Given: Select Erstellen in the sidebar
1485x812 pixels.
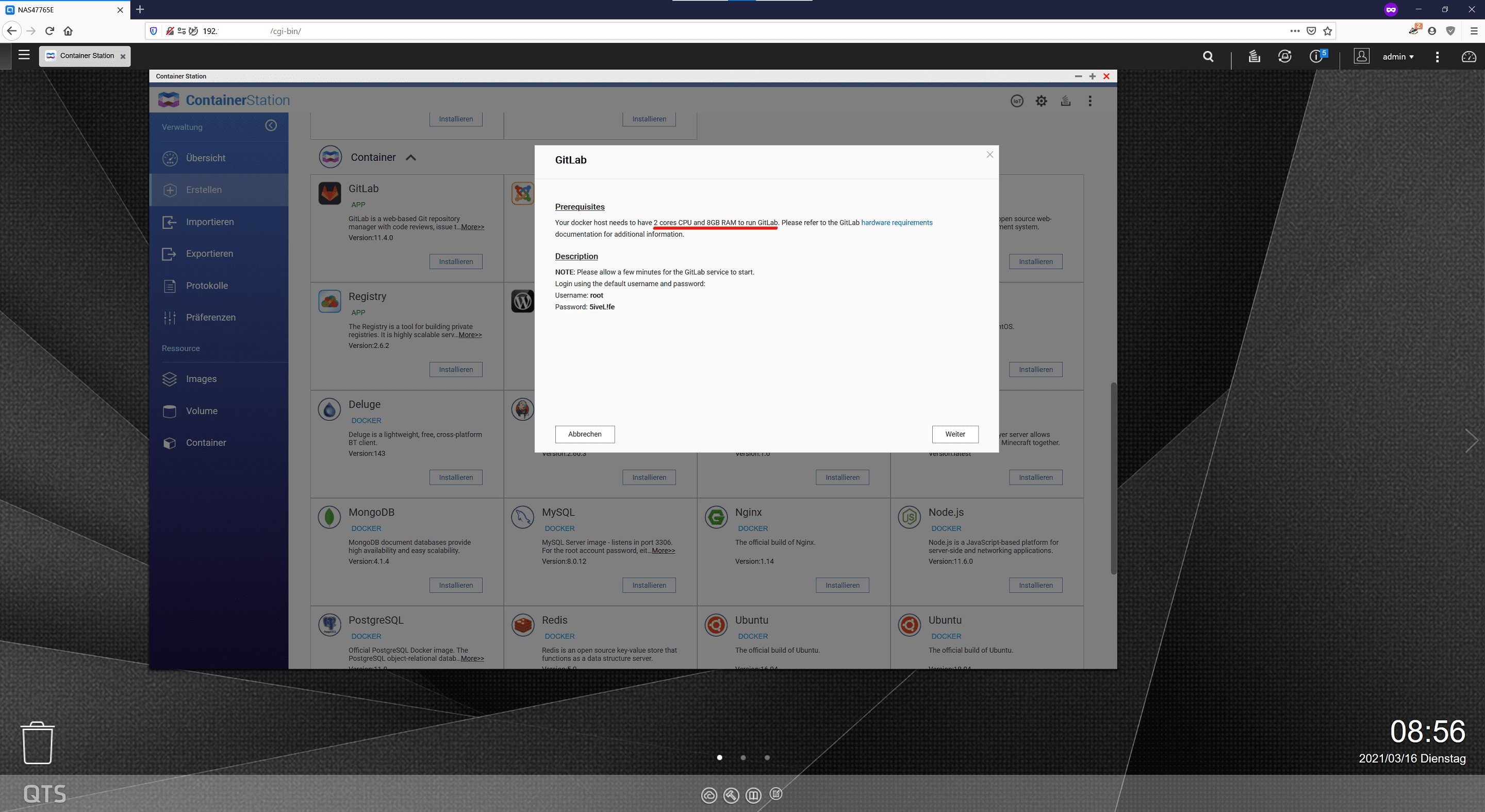Looking at the screenshot, I should 219,190.
